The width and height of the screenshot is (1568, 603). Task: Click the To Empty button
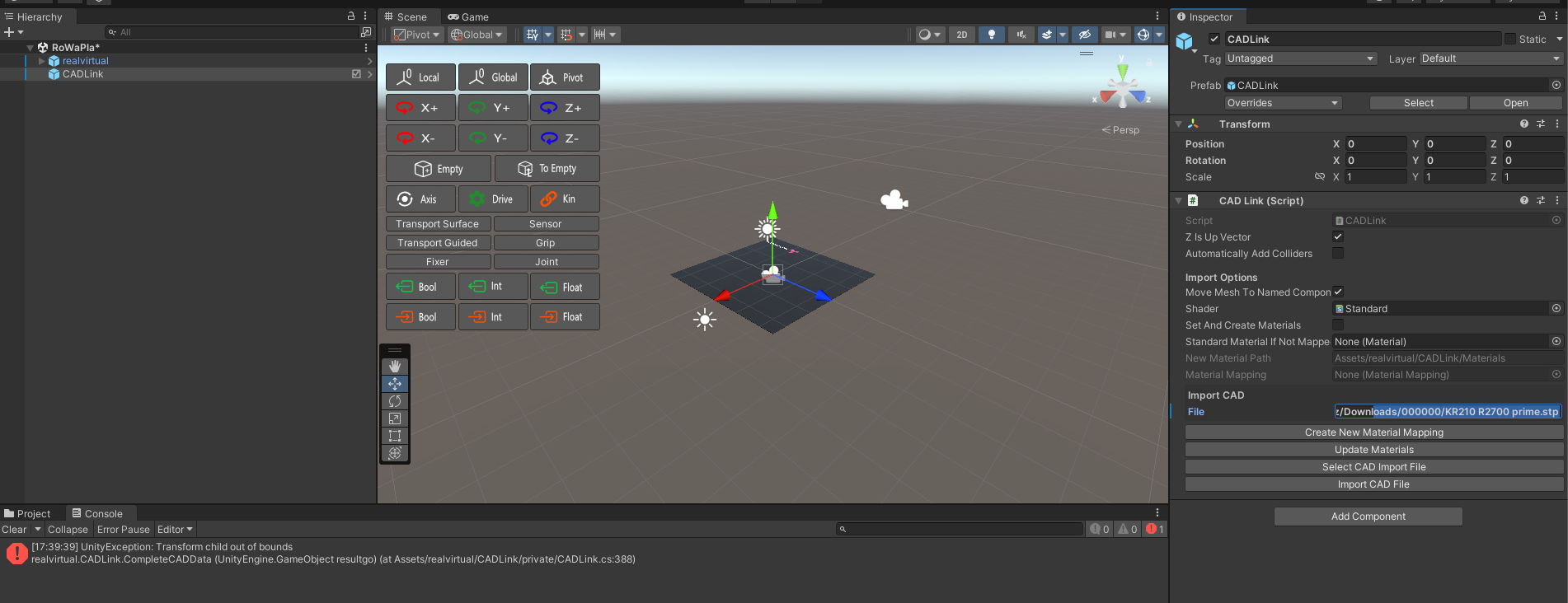pyautogui.click(x=547, y=169)
